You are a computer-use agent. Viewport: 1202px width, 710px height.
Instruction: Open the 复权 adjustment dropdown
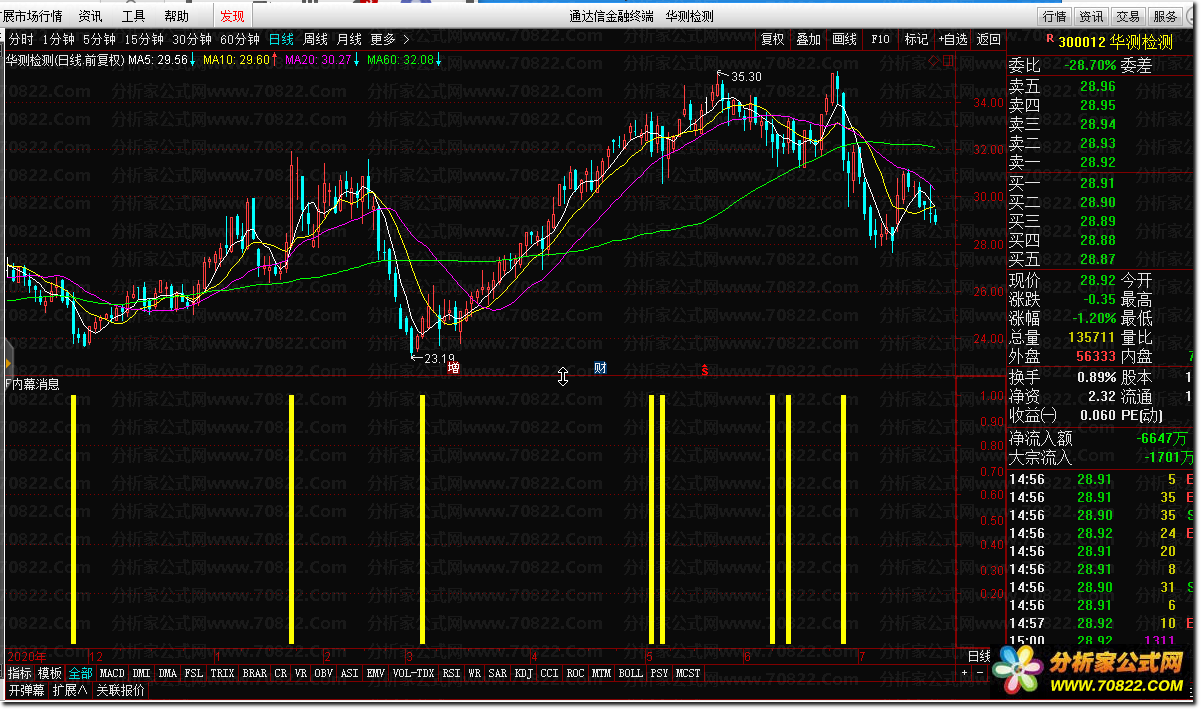[773, 39]
